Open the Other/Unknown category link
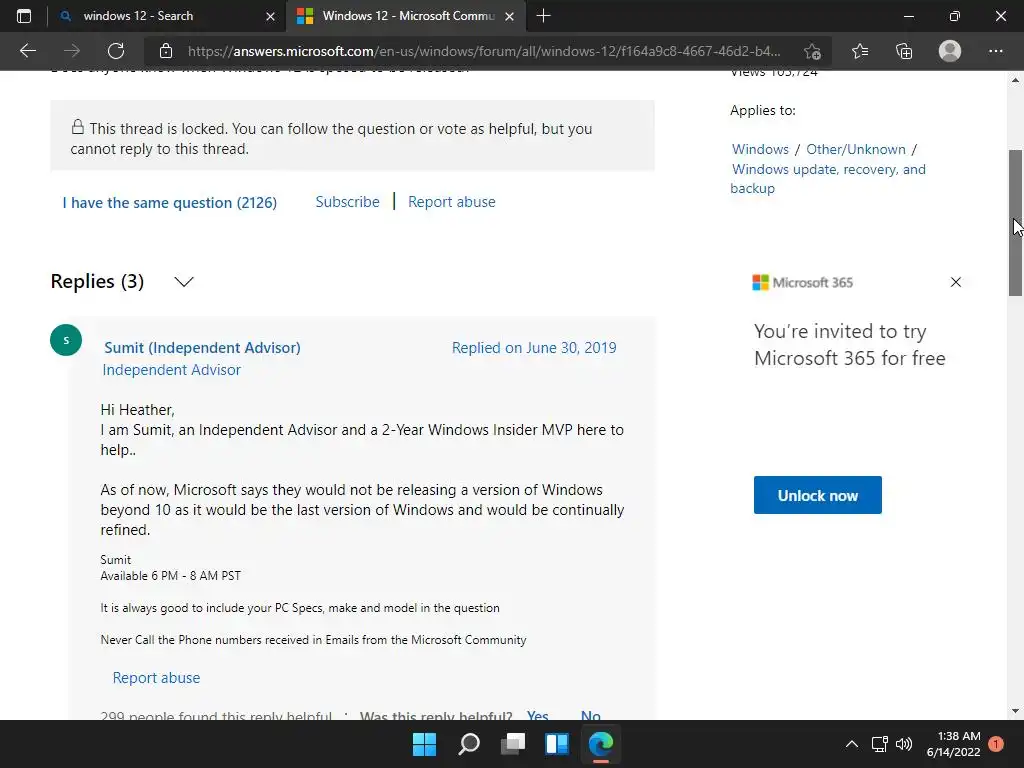The width and height of the screenshot is (1024, 768). pyautogui.click(x=856, y=149)
